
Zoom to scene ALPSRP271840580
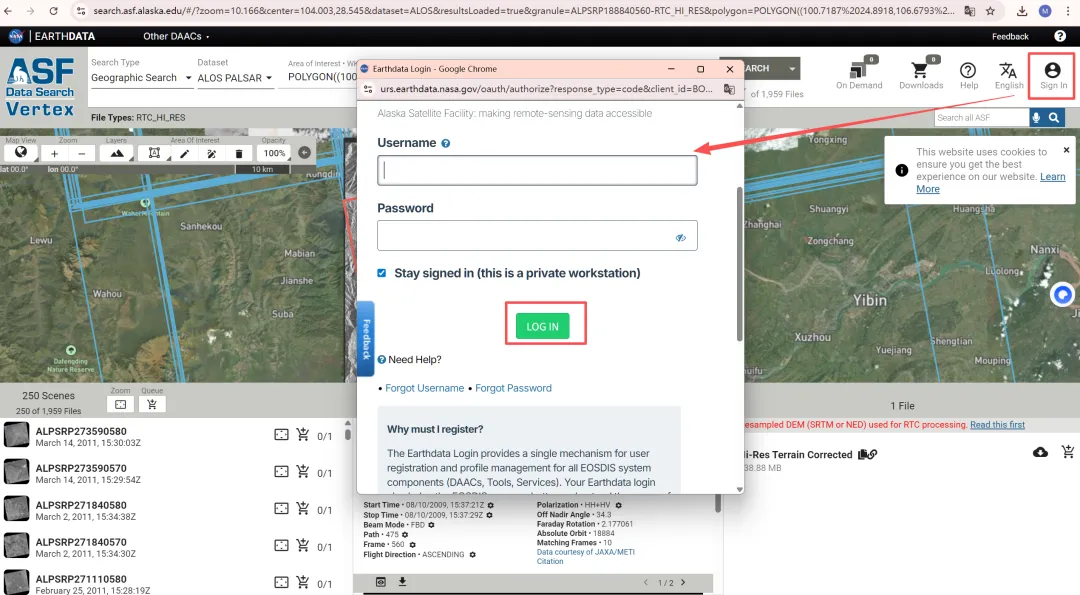click(281, 508)
